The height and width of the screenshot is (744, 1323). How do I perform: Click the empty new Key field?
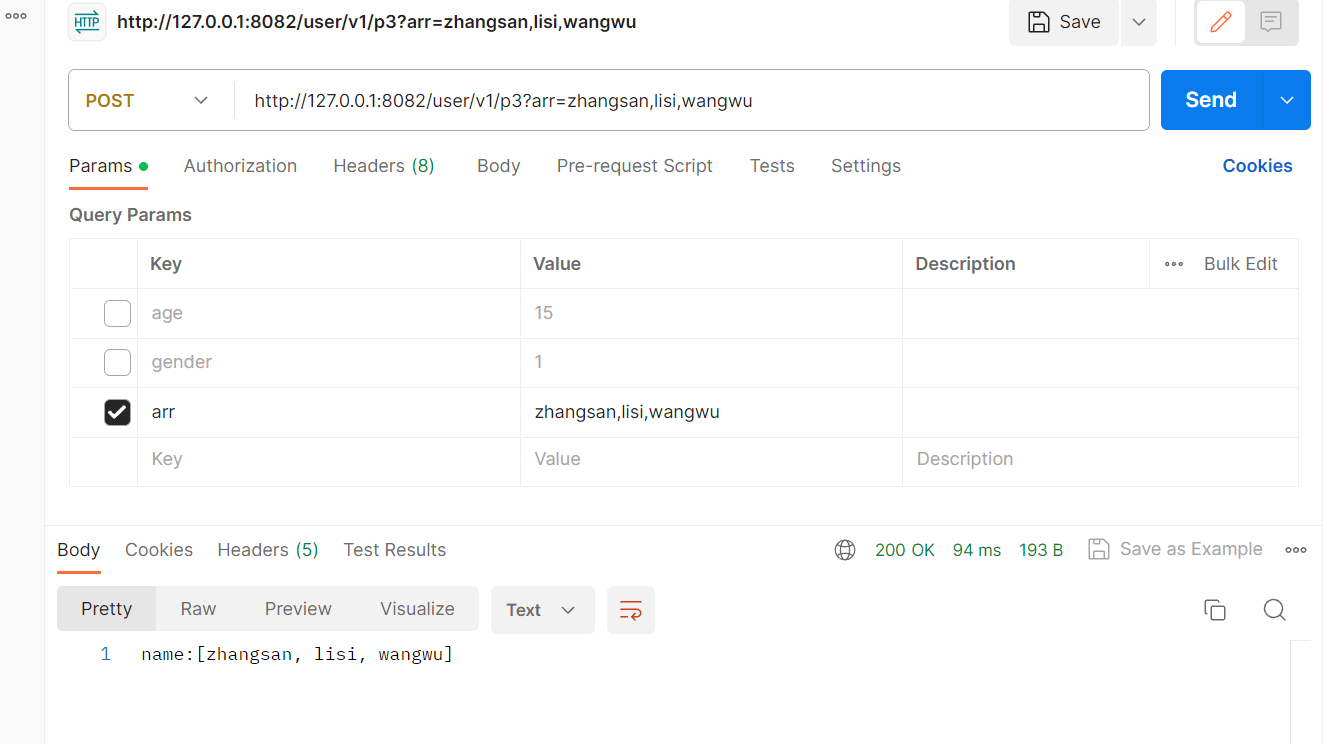point(329,459)
